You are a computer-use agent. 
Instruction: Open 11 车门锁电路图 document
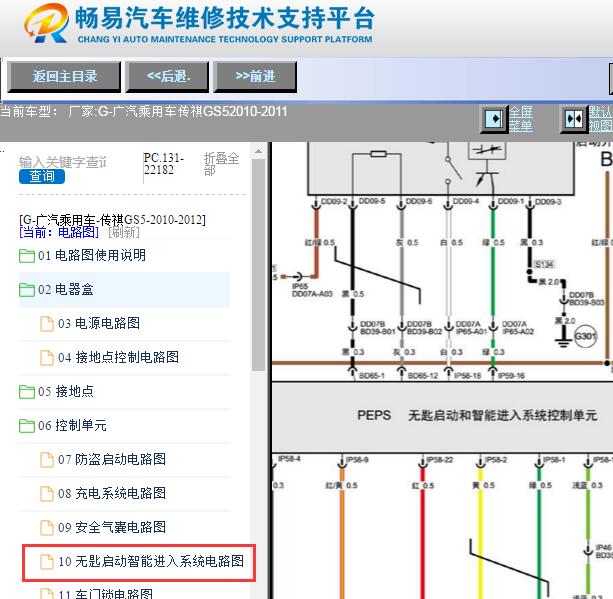point(106,594)
